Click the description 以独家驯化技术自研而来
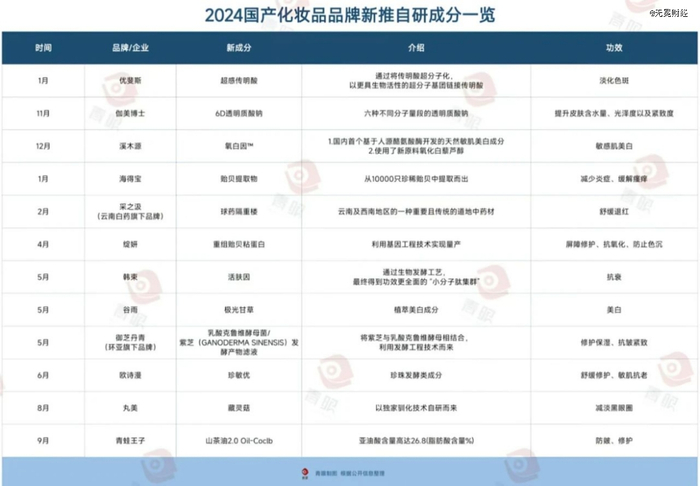The image size is (700, 486). point(416,408)
